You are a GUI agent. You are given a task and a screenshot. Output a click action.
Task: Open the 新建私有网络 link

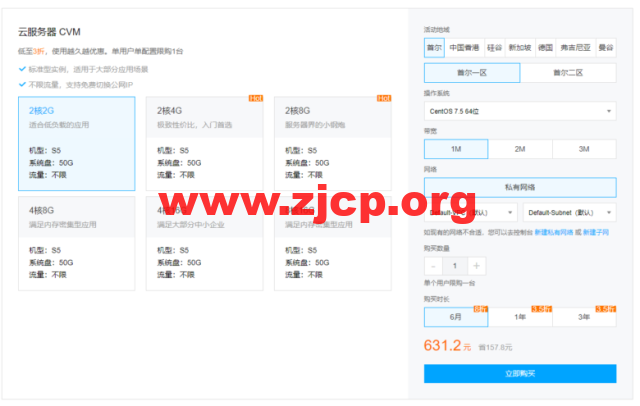(554, 232)
